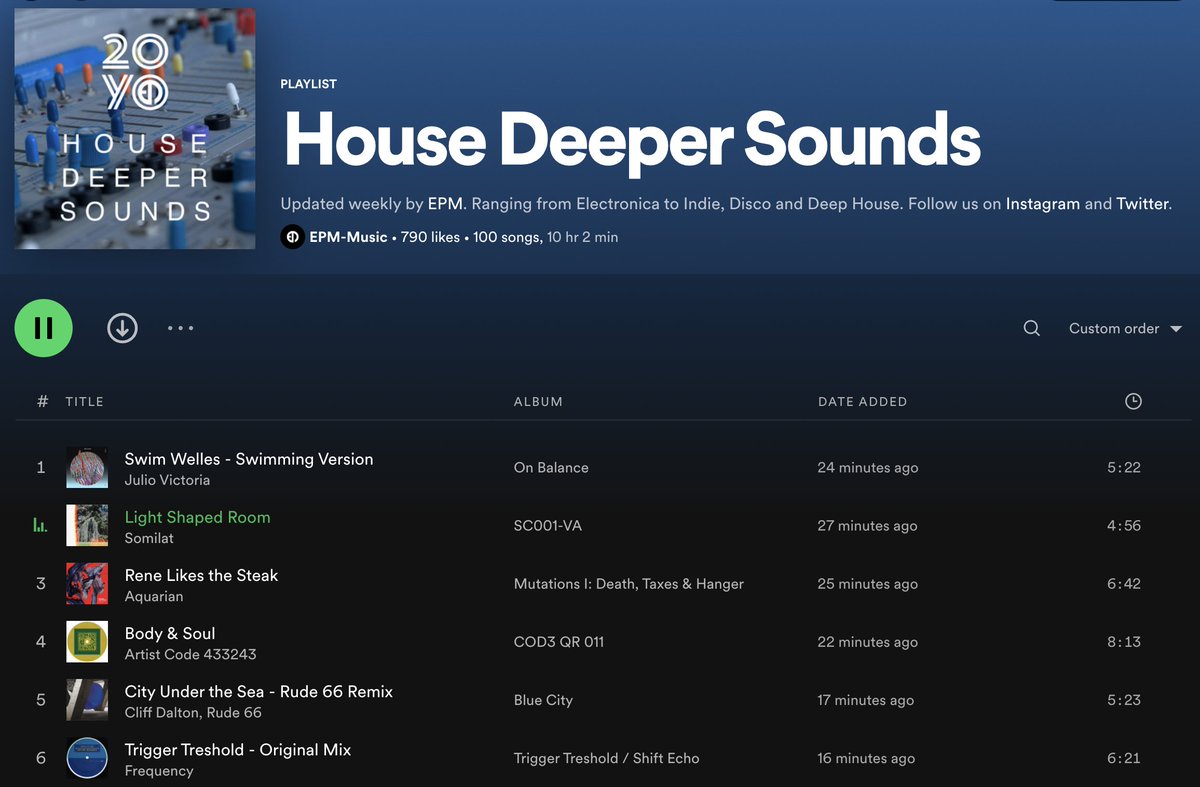1200x787 pixels.
Task: Open the EPM link in the description
Action: 445,203
